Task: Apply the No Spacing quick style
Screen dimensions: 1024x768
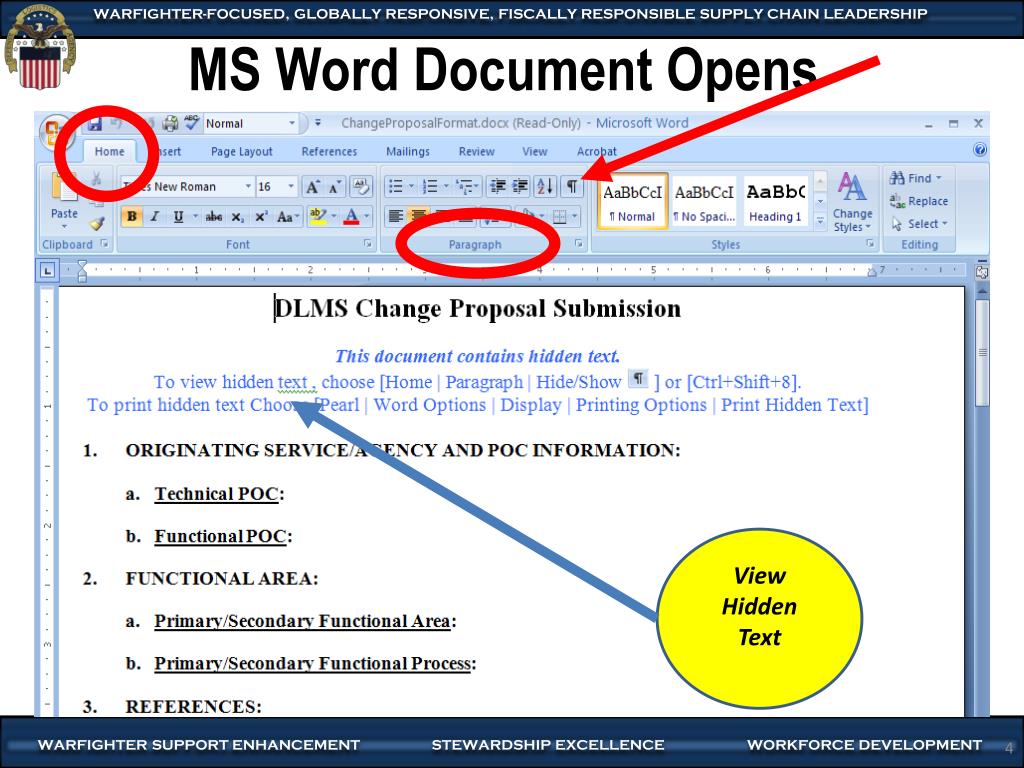Action: coord(704,202)
